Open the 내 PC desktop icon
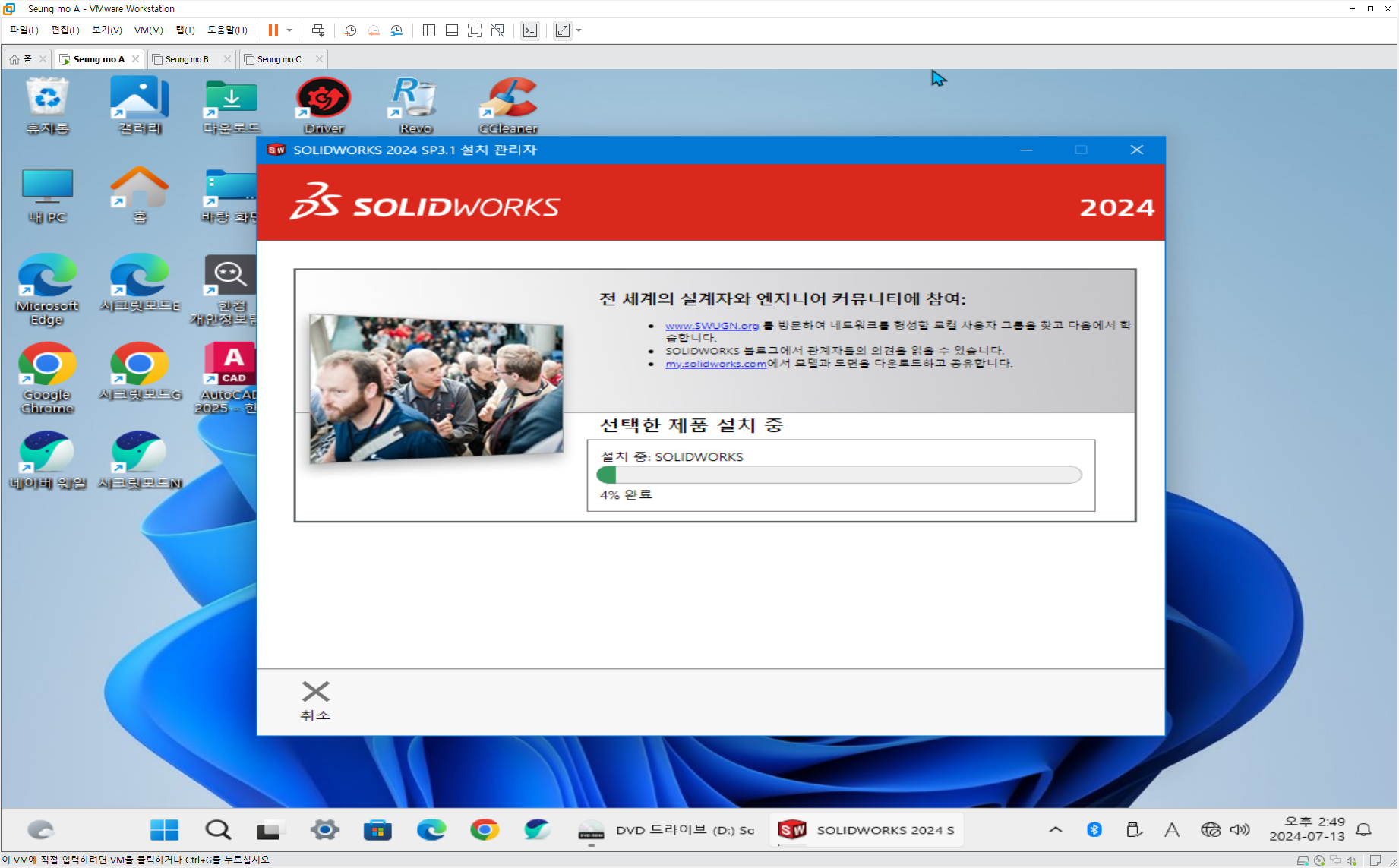The image size is (1399, 868). pos(47,195)
